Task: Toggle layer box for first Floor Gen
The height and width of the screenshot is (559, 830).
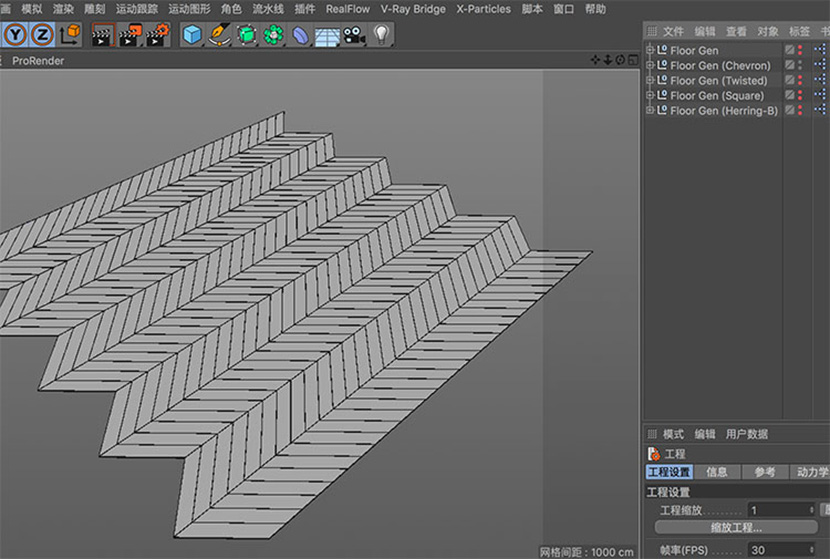Action: (790, 50)
